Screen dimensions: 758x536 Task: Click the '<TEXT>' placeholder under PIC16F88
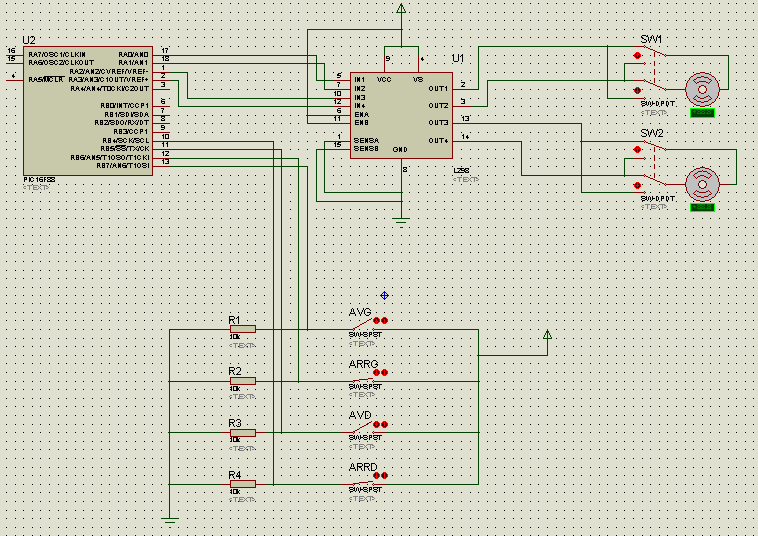point(36,188)
